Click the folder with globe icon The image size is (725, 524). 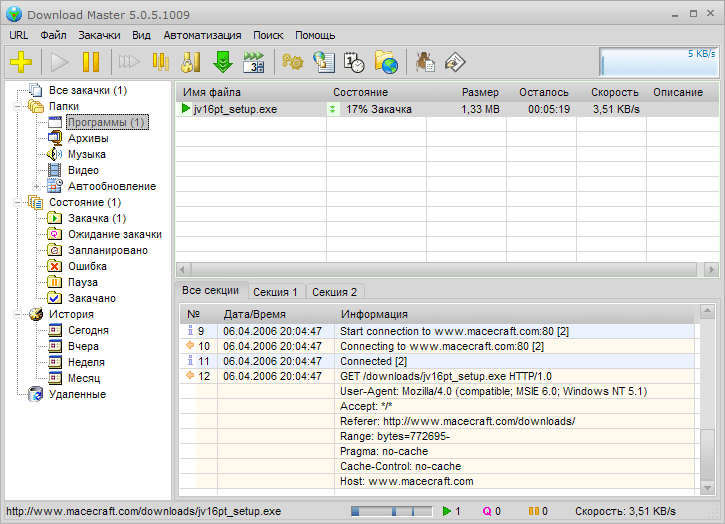(x=386, y=62)
